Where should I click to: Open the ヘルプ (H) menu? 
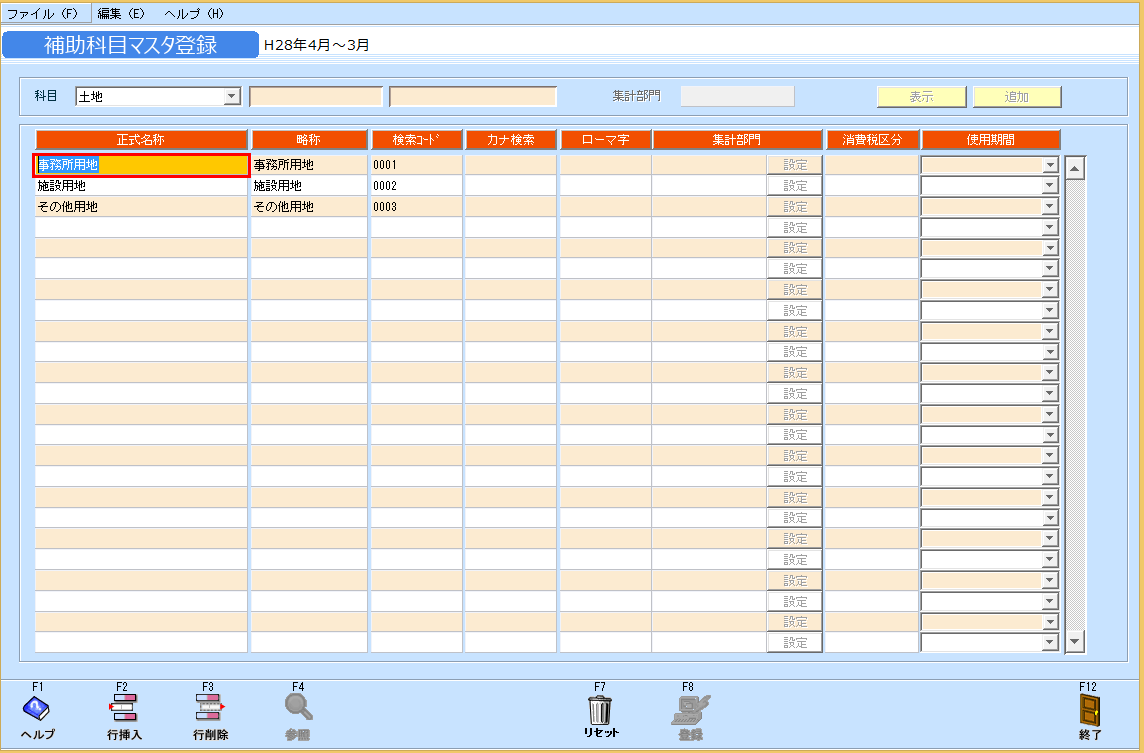[x=194, y=14]
